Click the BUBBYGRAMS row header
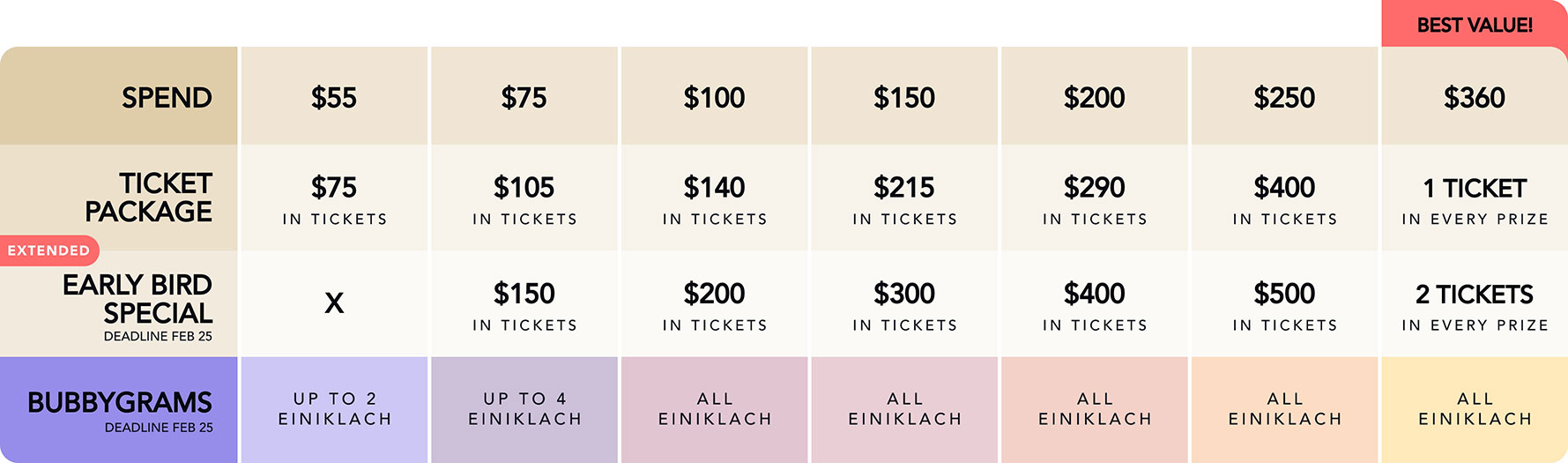1568x463 pixels. [120, 403]
